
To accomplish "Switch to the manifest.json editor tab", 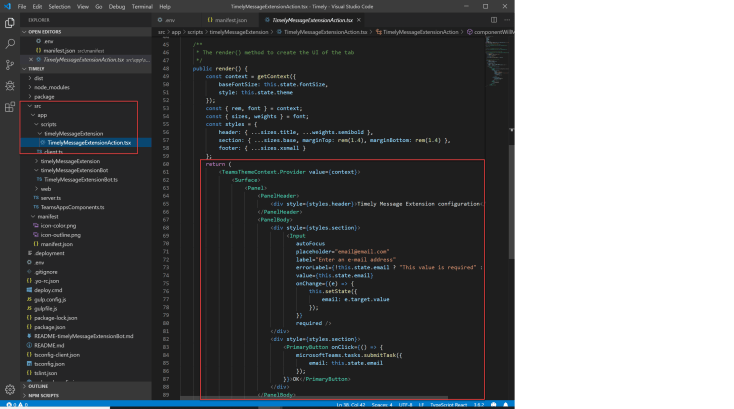I will 228,20.
